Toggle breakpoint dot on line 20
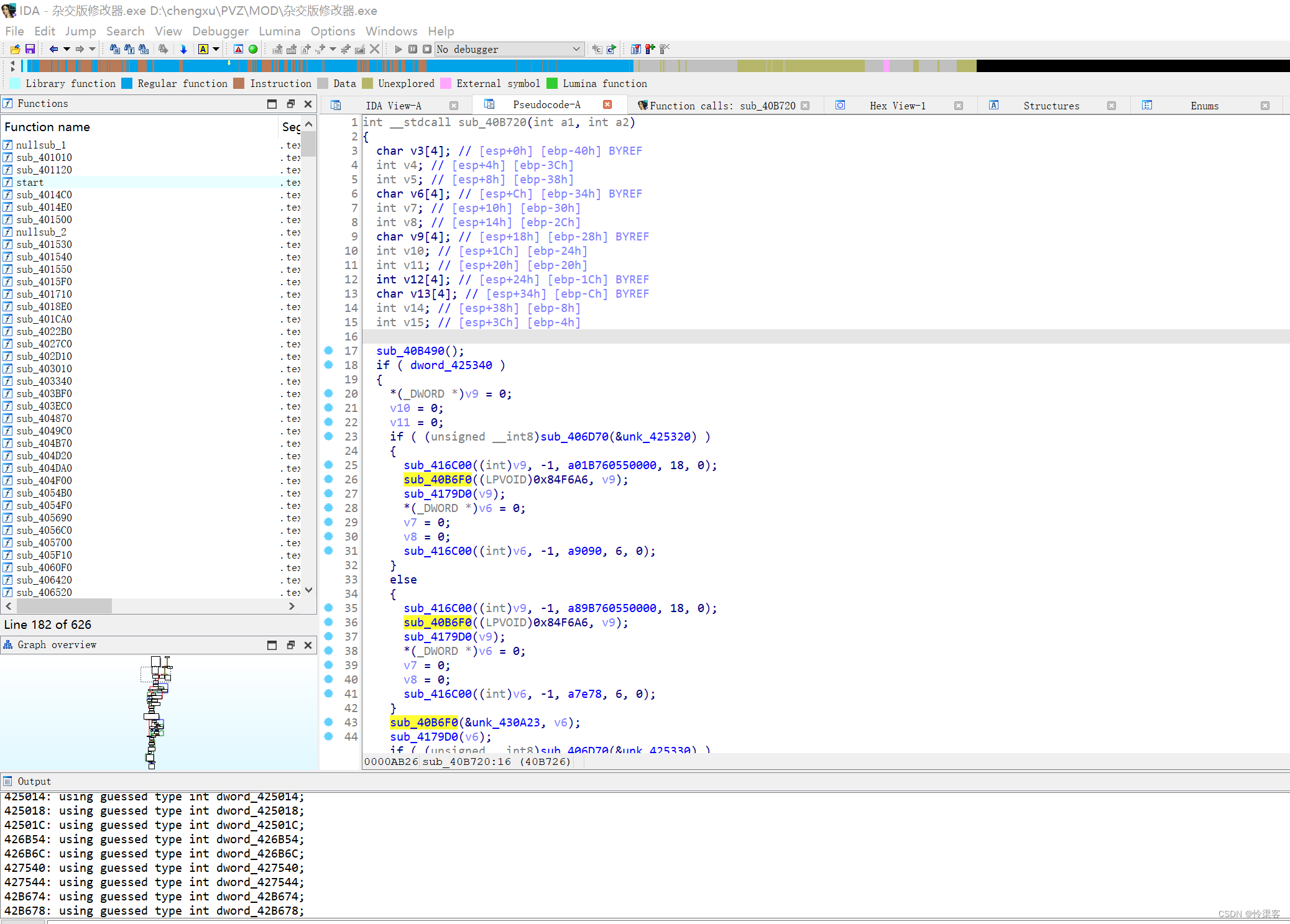 (x=329, y=393)
